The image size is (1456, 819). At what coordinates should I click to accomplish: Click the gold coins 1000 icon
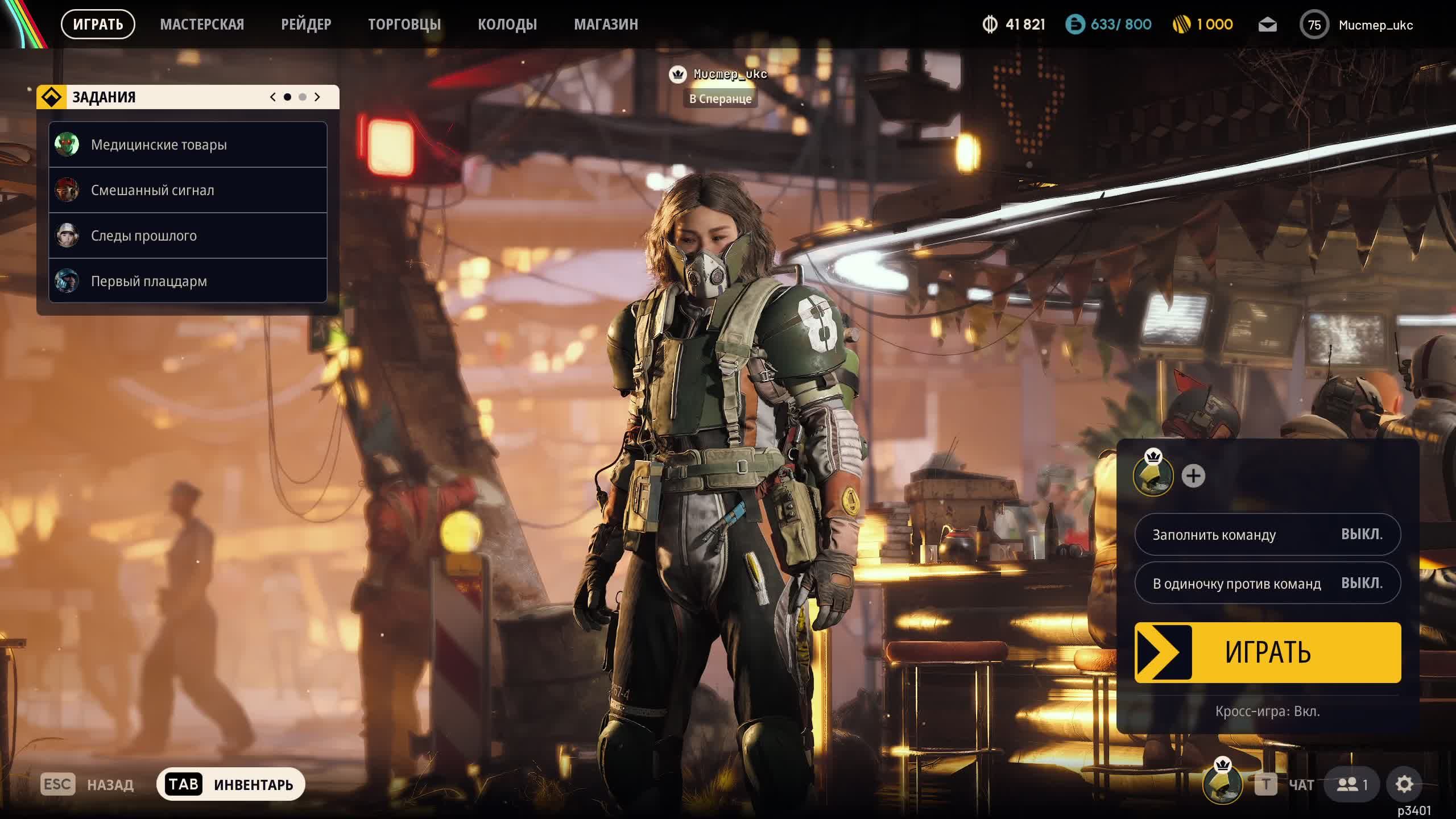1181,24
